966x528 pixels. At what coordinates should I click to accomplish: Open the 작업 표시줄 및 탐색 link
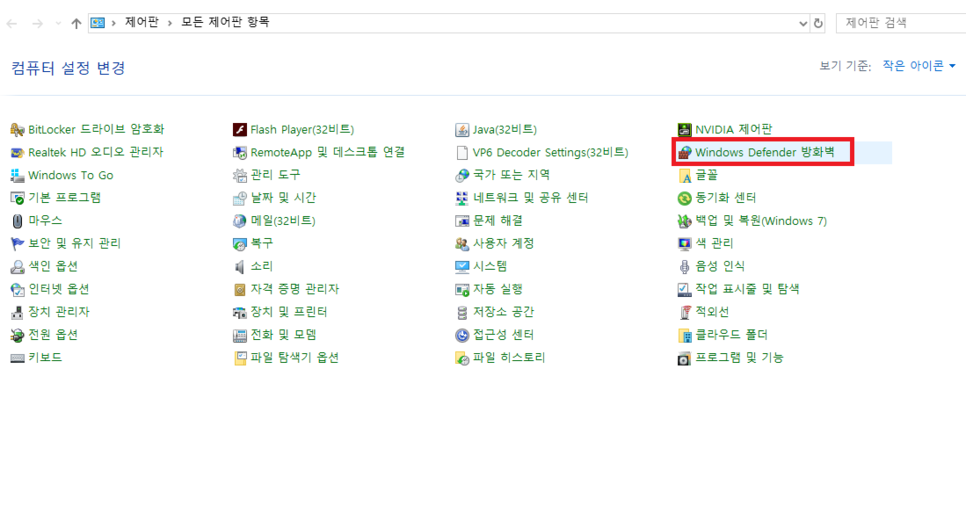coord(747,289)
